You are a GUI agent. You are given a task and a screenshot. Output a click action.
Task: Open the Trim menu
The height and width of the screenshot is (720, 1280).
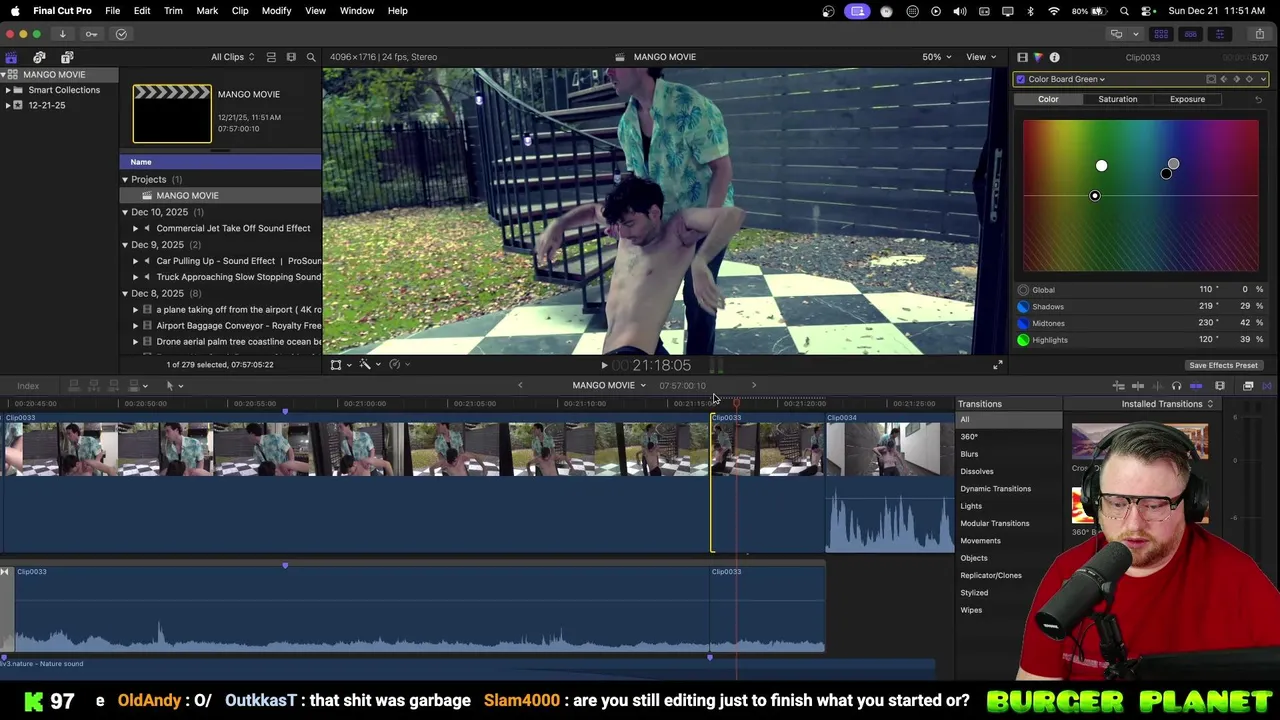coord(173,10)
